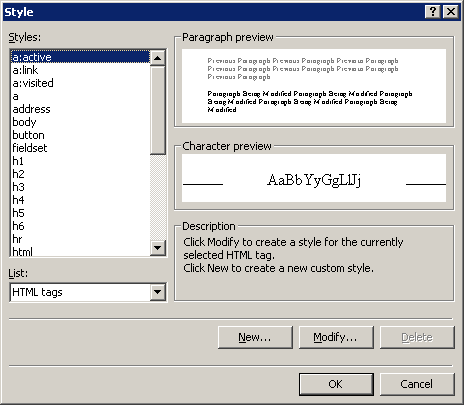The height and width of the screenshot is (405, 464).
Task: Click the New... button
Action: coord(255,337)
